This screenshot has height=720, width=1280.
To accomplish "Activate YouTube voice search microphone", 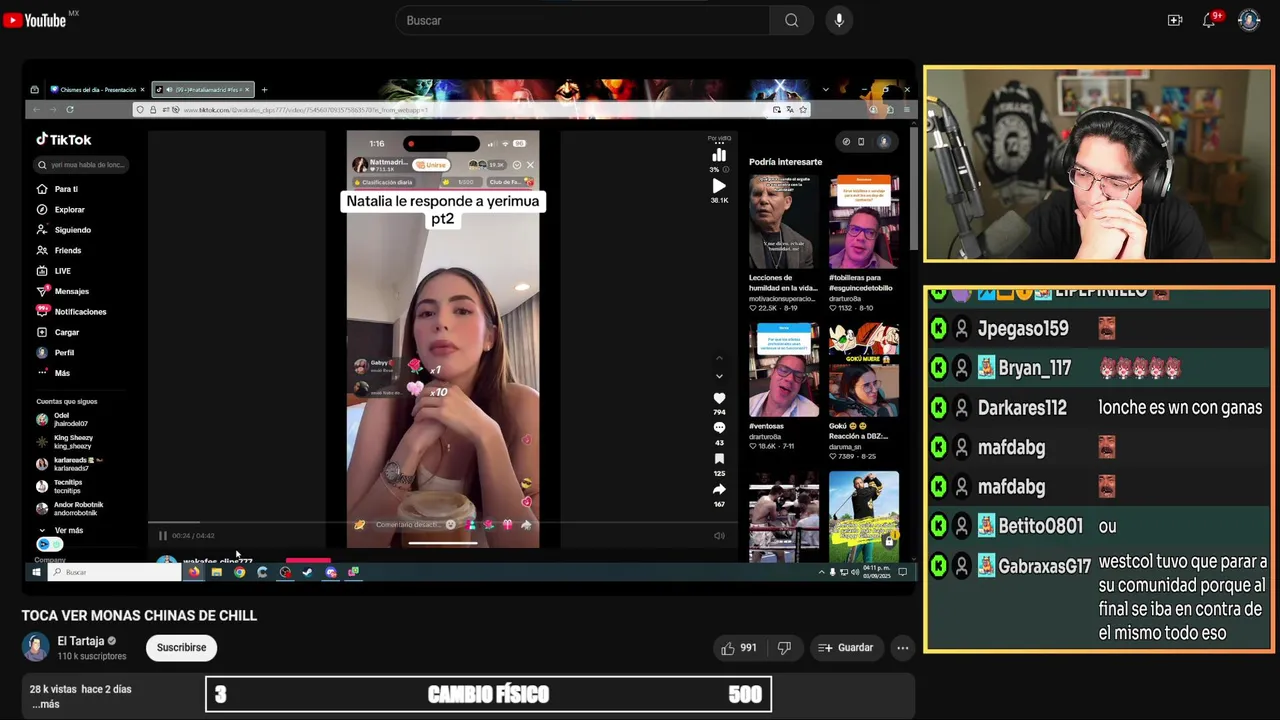I will (x=839, y=20).
